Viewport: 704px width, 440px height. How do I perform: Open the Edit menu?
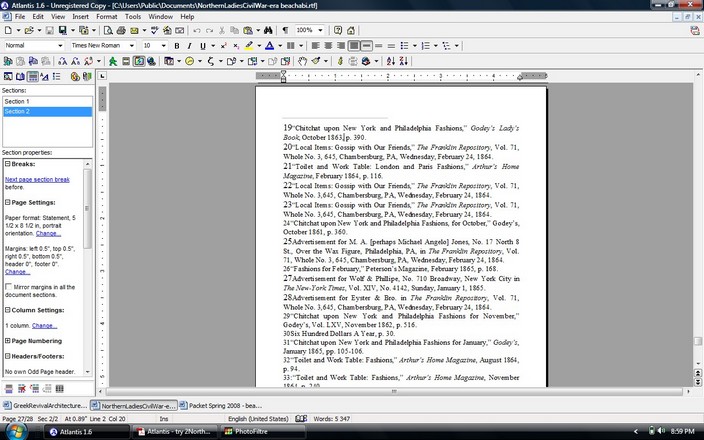[38, 17]
